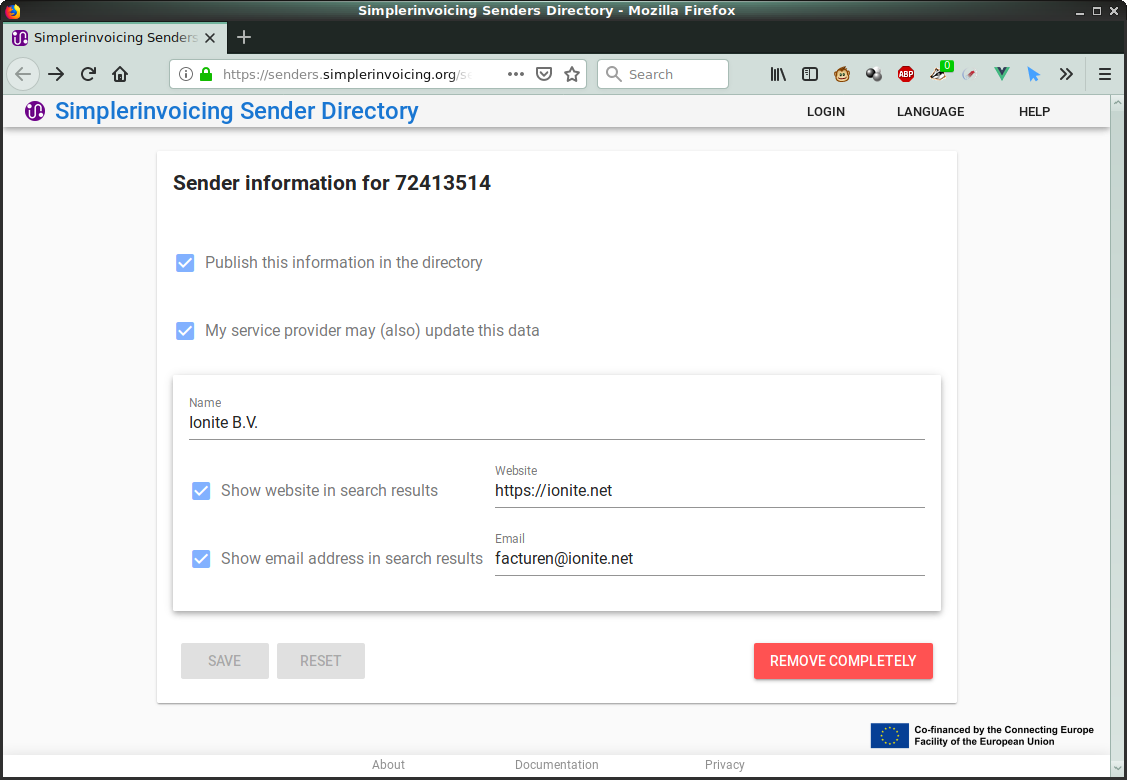Image resolution: width=1127 pixels, height=780 pixels.
Task: Open a new browser tab
Action: pyautogui.click(x=244, y=37)
